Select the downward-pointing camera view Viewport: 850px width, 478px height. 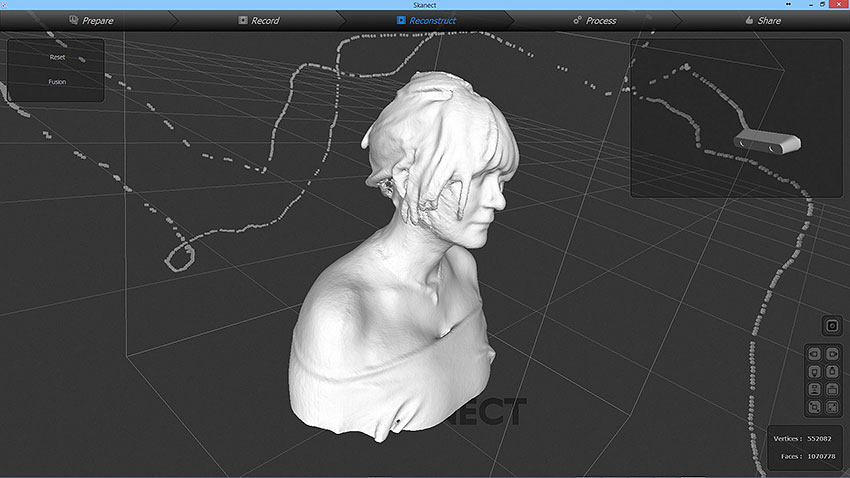point(814,372)
